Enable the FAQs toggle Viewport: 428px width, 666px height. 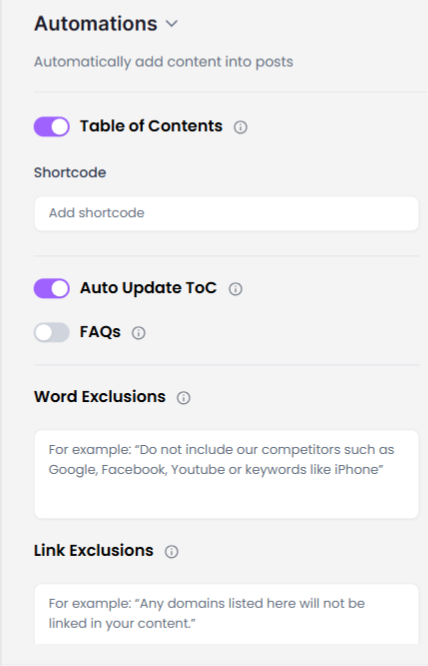(x=52, y=332)
